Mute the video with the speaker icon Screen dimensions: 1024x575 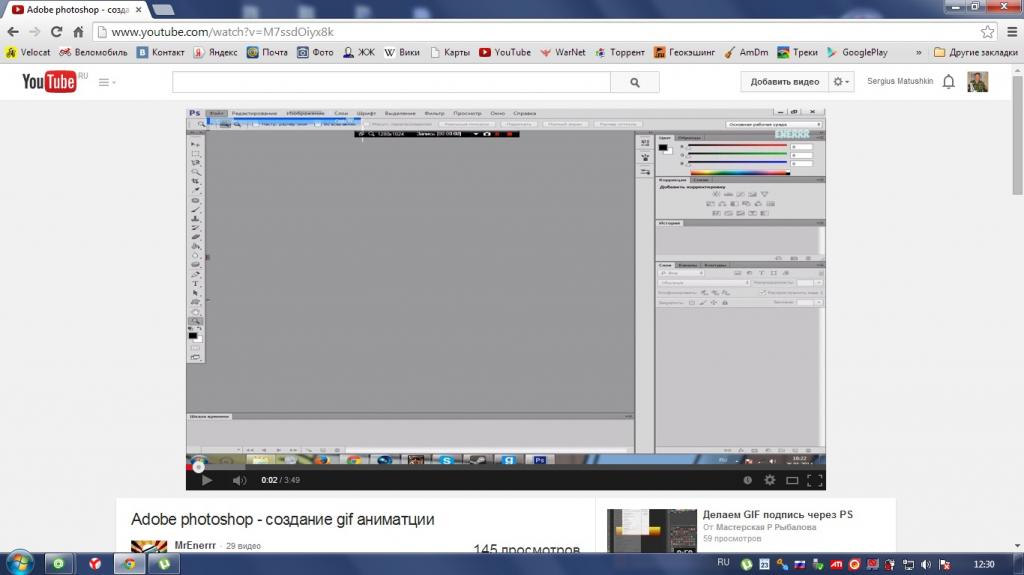pyautogui.click(x=240, y=480)
